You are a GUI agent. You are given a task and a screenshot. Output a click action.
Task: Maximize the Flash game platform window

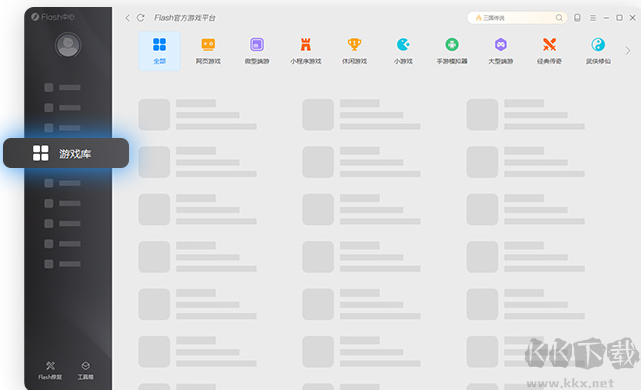619,18
